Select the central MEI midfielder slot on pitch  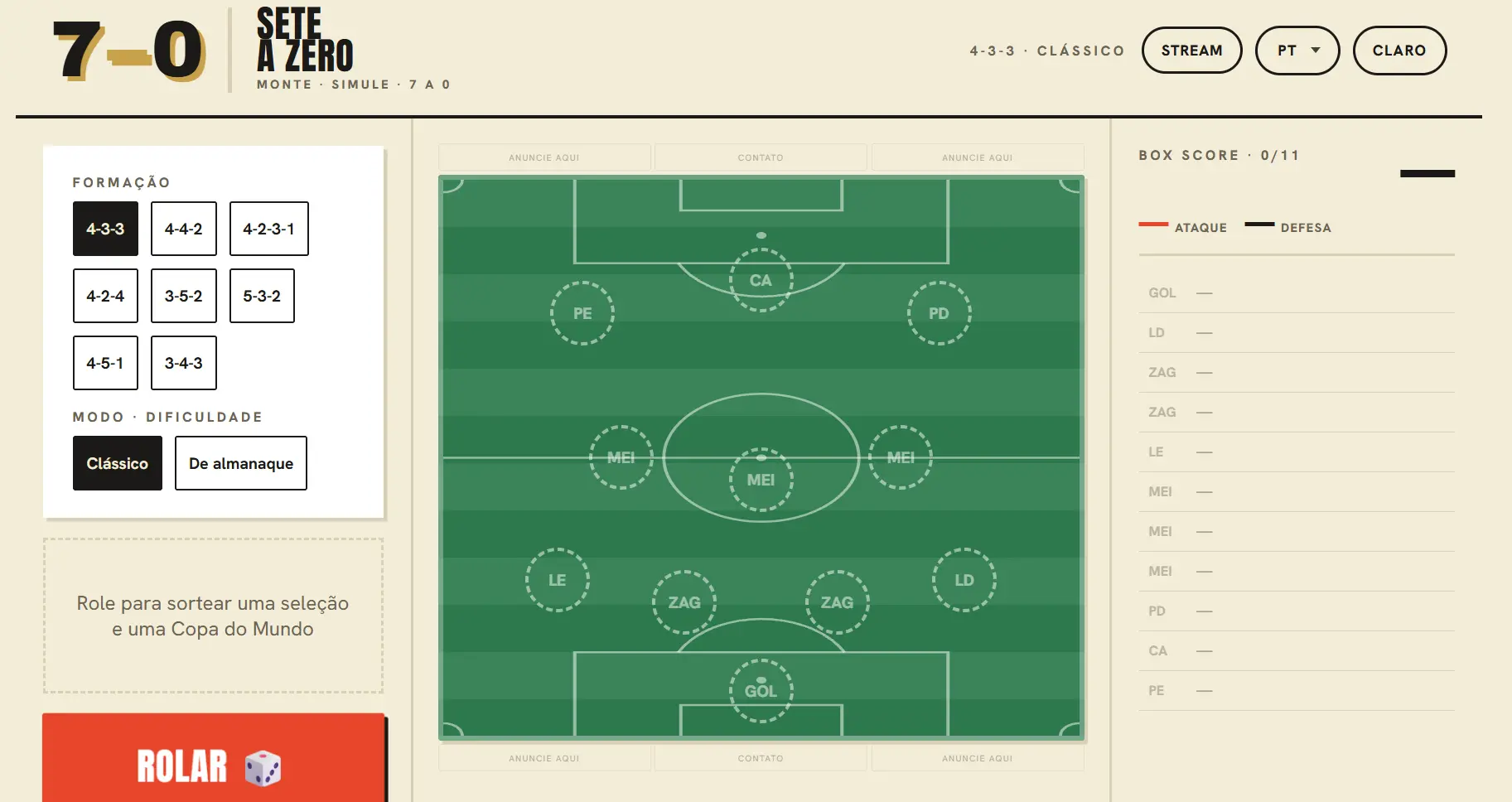761,480
